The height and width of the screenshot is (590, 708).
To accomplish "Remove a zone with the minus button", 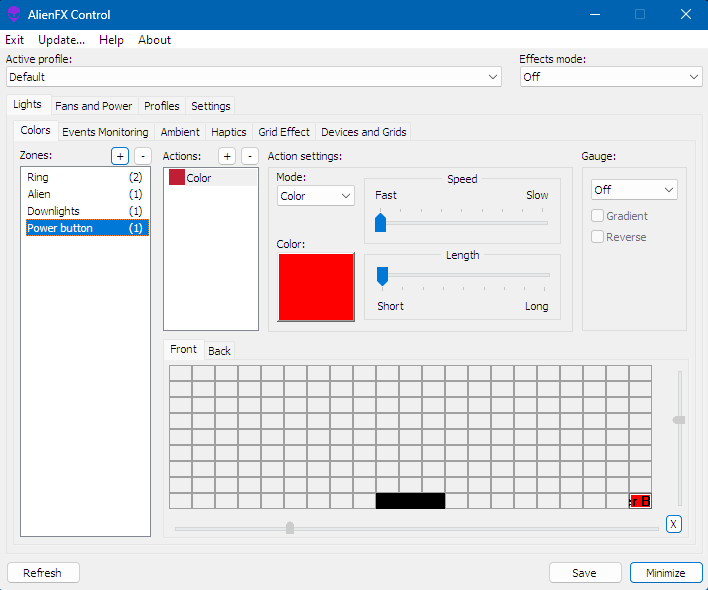I will tap(143, 156).
